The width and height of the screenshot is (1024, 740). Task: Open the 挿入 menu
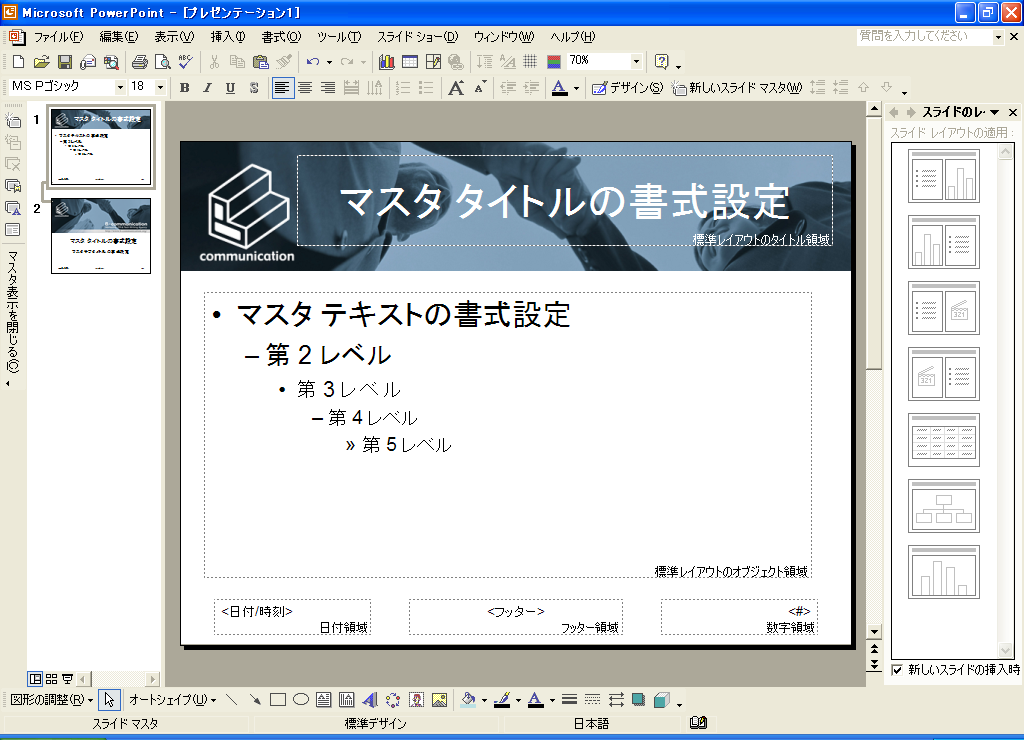(227, 37)
